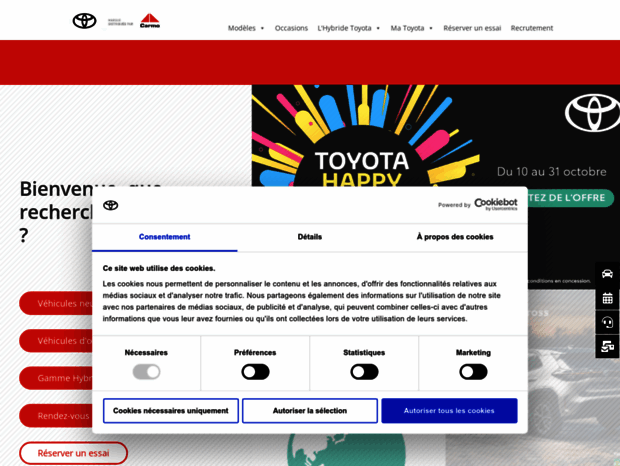Click the Véhicules d'occasion red button
Screen dimensions: 620x466
coord(56,341)
